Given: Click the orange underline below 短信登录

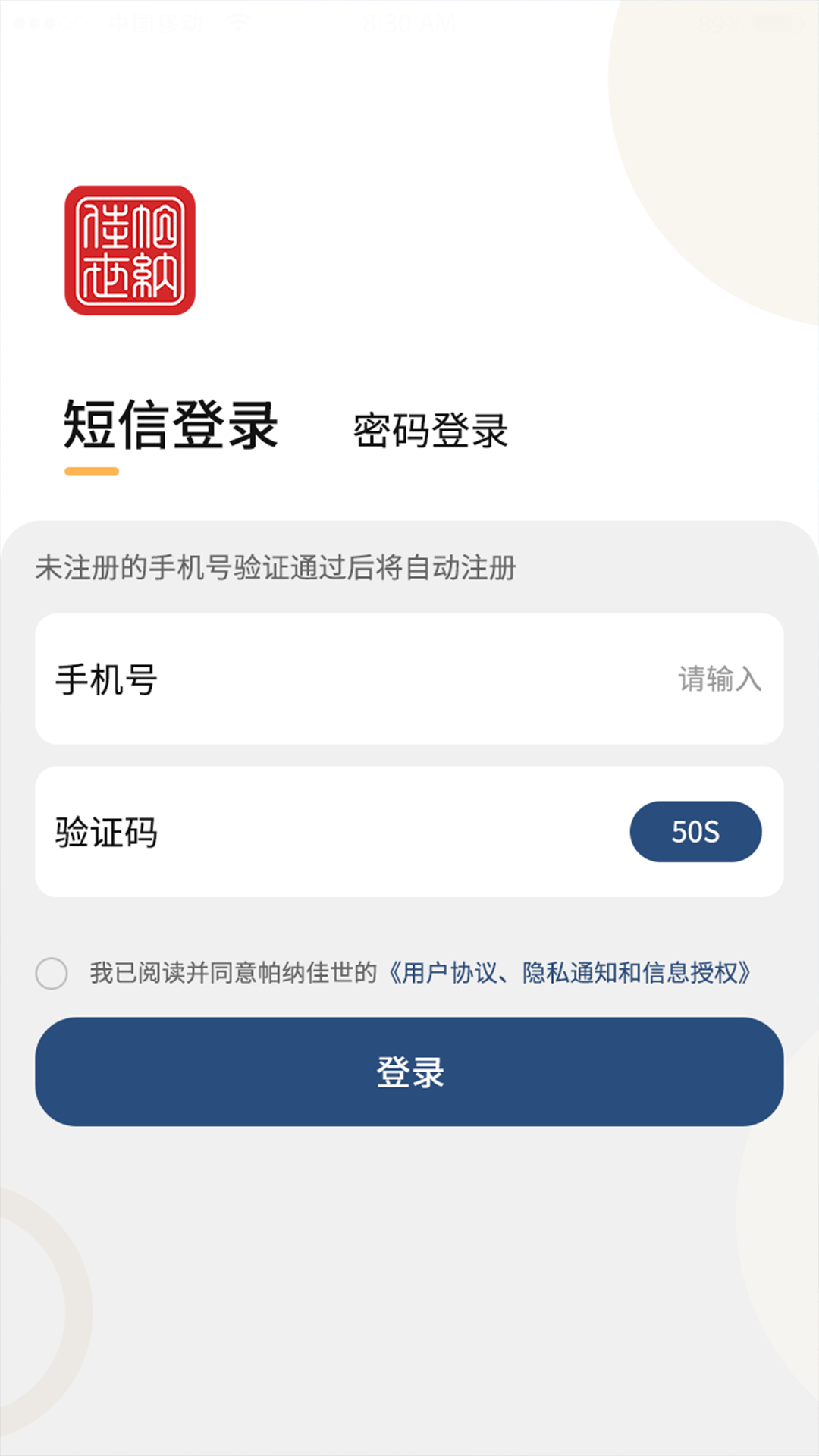Looking at the screenshot, I should click(92, 472).
